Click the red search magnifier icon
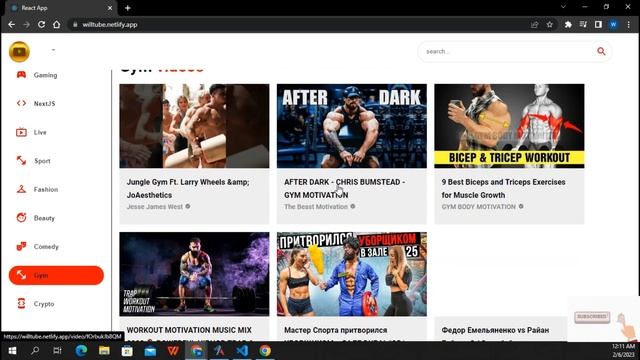 tap(601, 51)
